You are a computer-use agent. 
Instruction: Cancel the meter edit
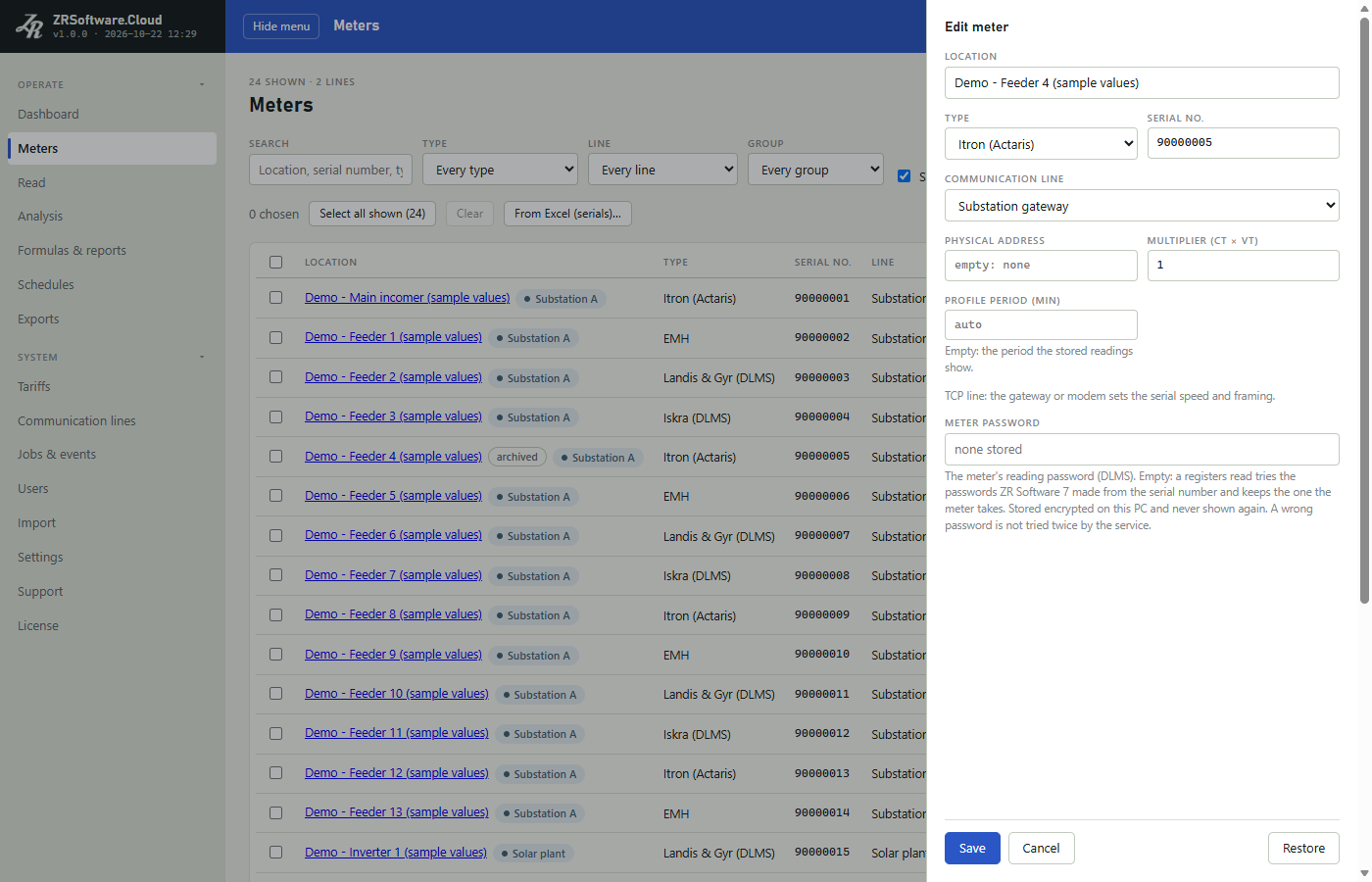click(x=1041, y=849)
